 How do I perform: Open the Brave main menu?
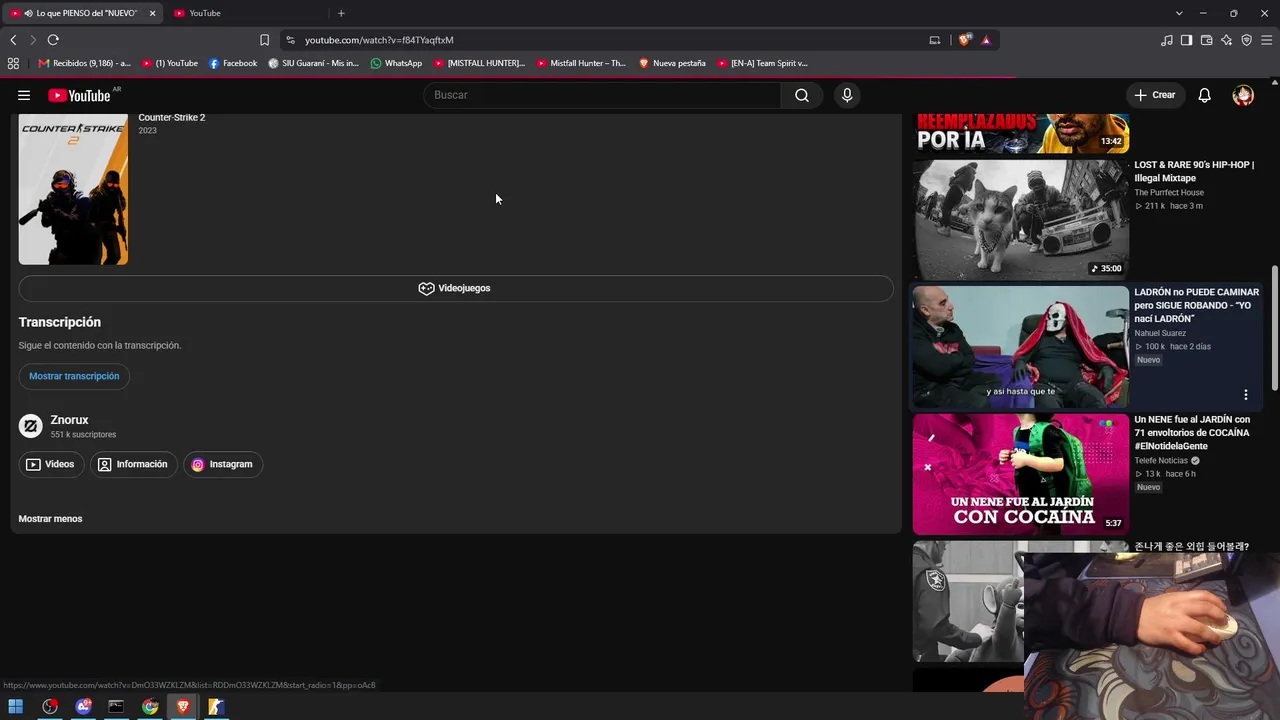click(1266, 40)
